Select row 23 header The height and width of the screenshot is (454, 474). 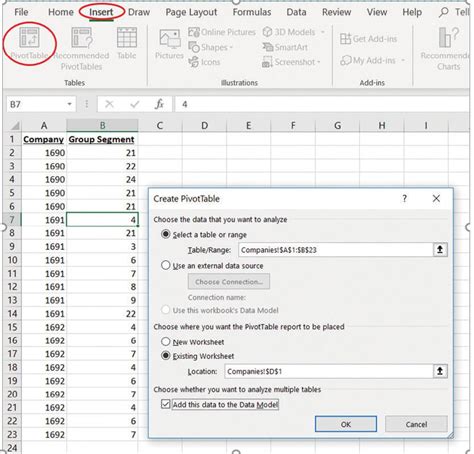tap(12, 434)
